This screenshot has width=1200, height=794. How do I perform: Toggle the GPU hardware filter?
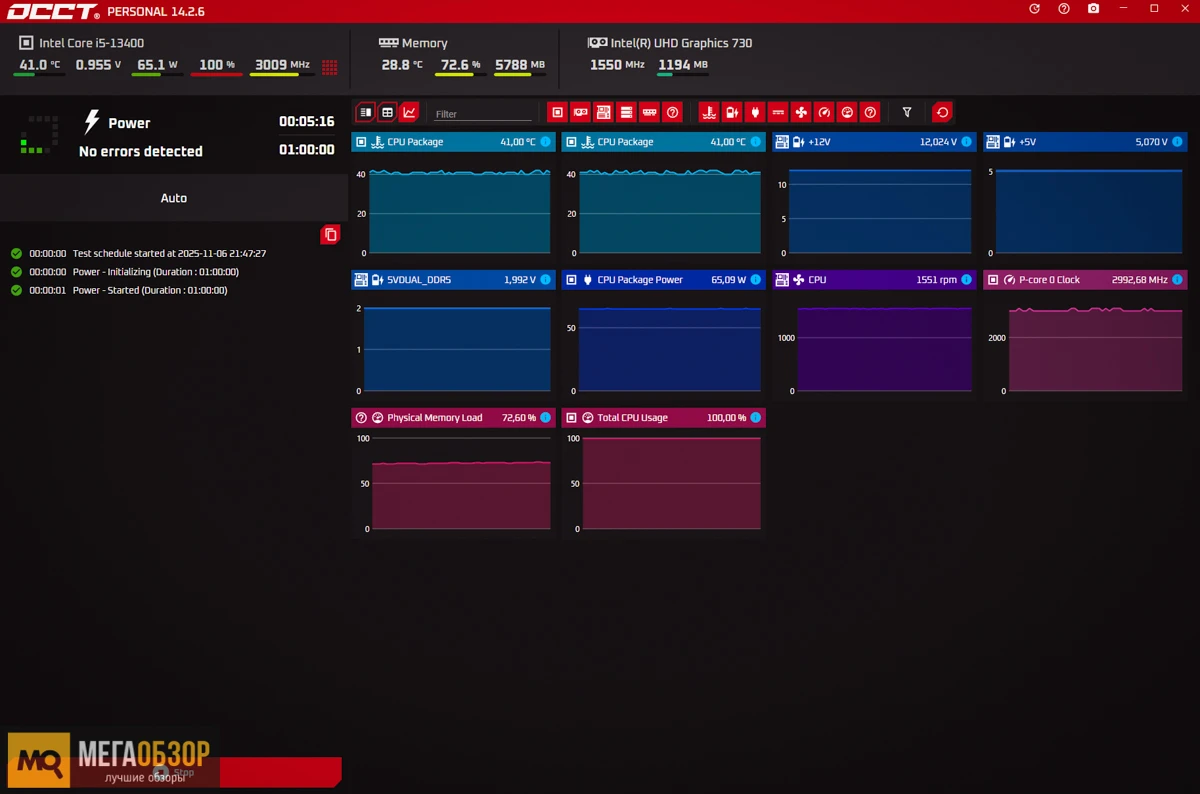point(580,112)
